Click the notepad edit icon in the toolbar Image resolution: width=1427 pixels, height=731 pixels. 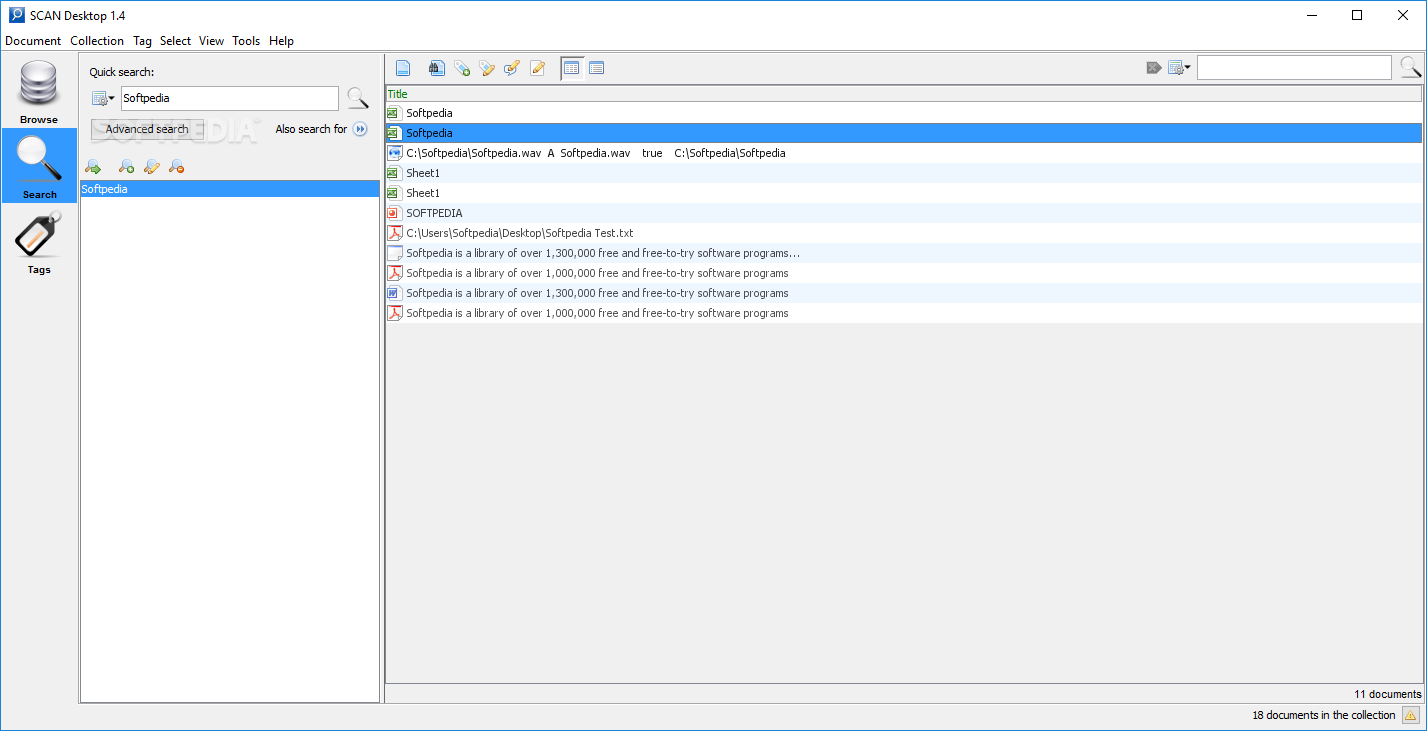[x=538, y=68]
